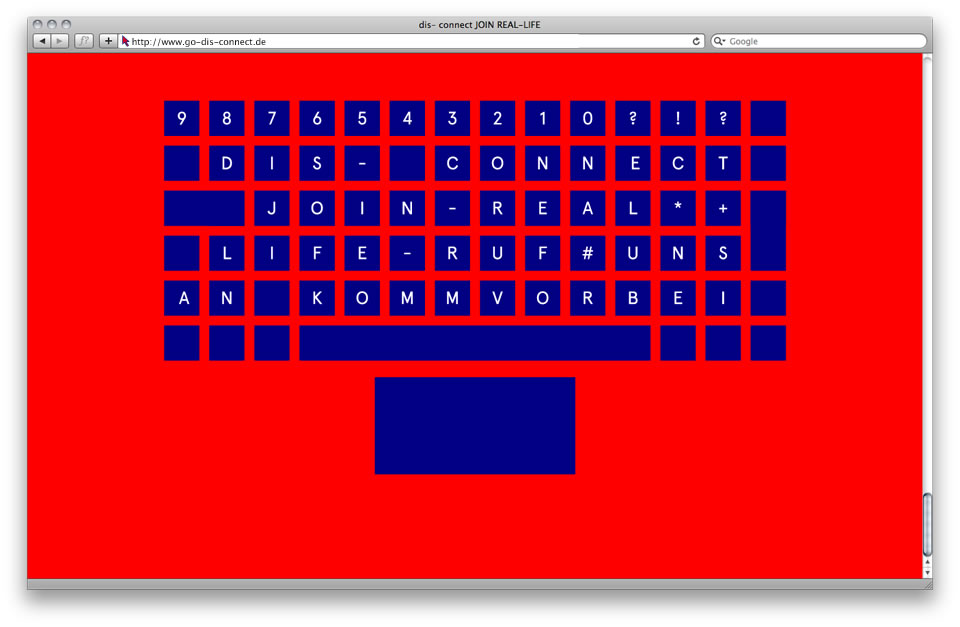Click the S key in DIS
The image size is (960, 627).
pos(317,163)
